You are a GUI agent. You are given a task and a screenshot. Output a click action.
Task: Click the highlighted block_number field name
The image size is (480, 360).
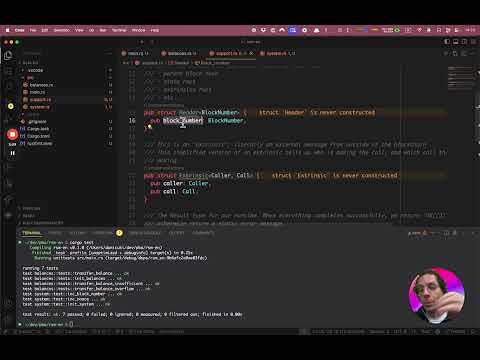click(x=182, y=121)
